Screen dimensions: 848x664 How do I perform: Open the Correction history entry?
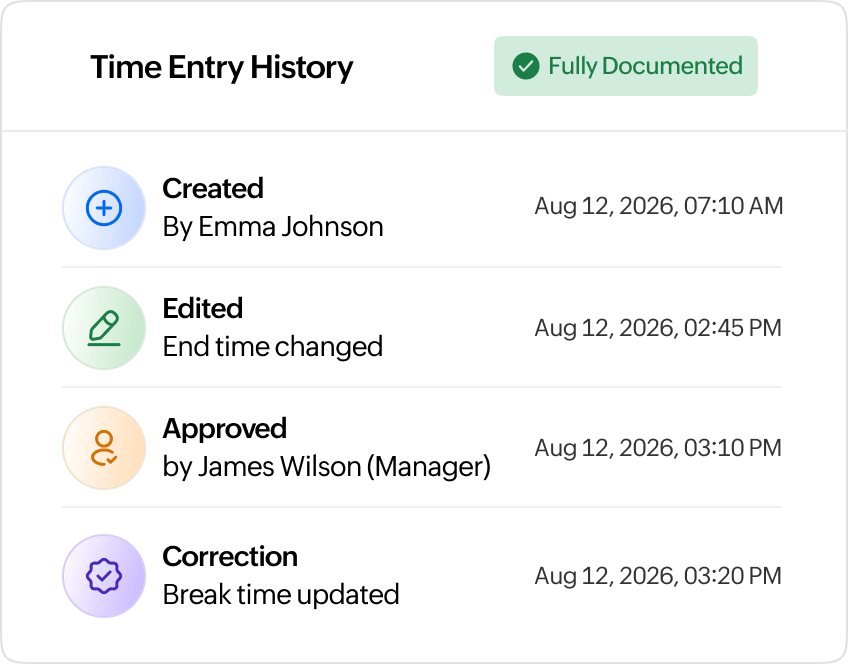(x=422, y=575)
